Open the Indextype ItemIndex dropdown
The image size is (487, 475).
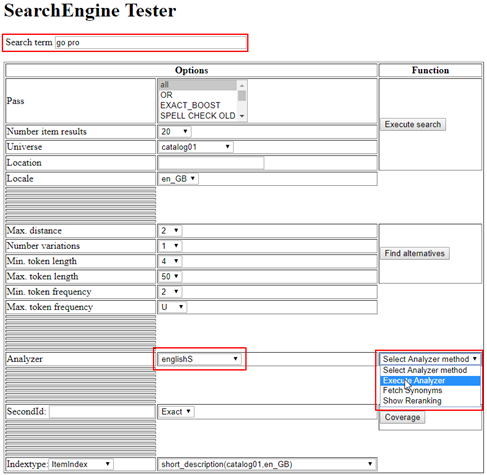pos(81,464)
